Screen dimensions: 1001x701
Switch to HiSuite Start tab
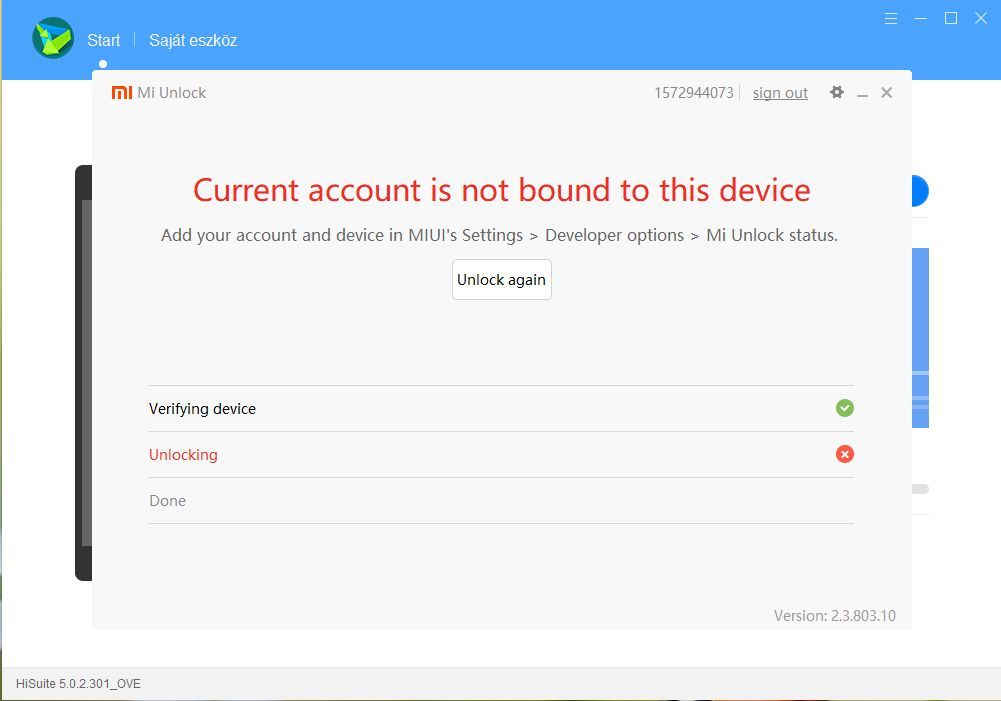tap(103, 40)
